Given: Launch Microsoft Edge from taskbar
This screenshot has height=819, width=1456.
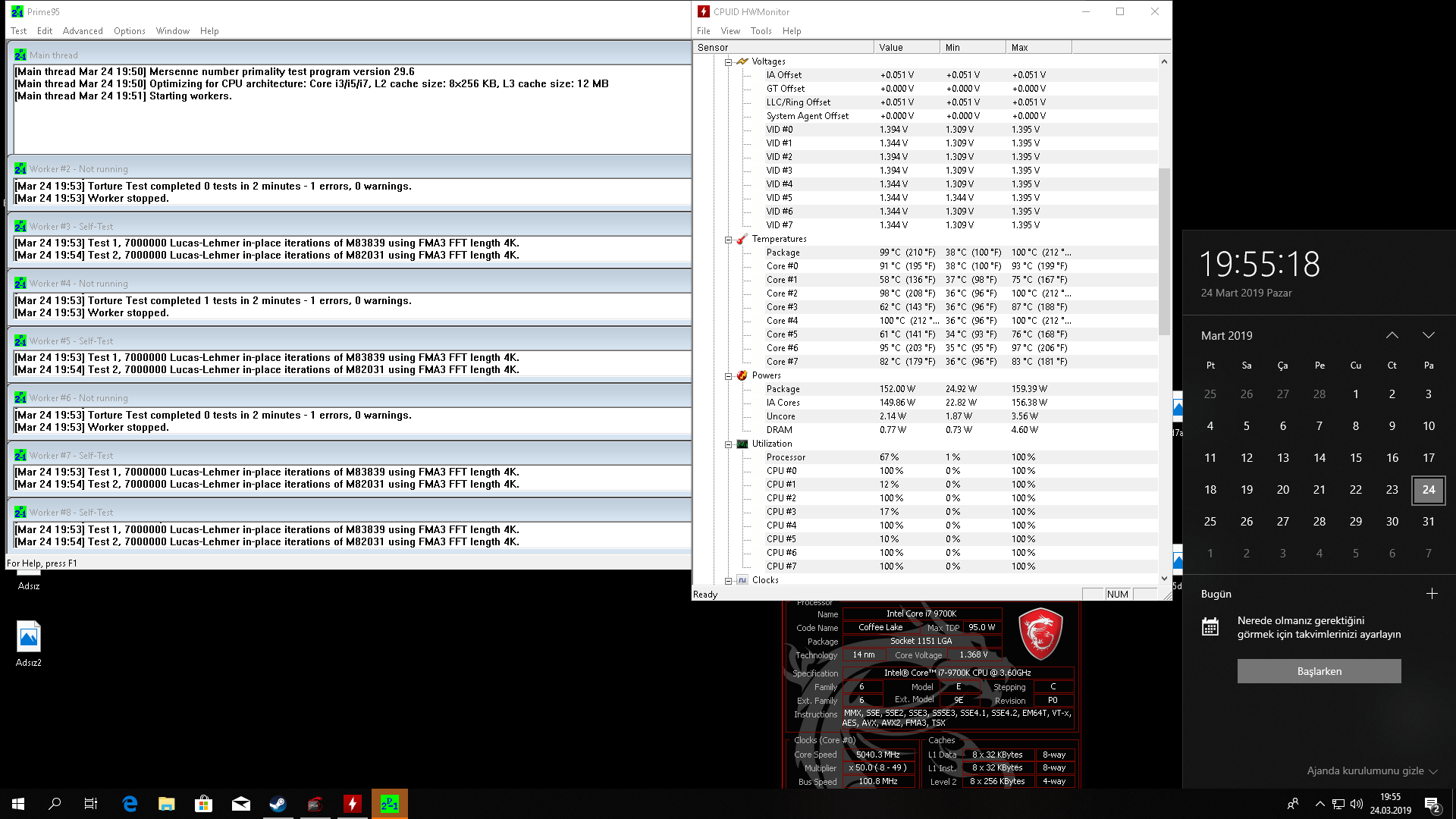Looking at the screenshot, I should coord(130,804).
